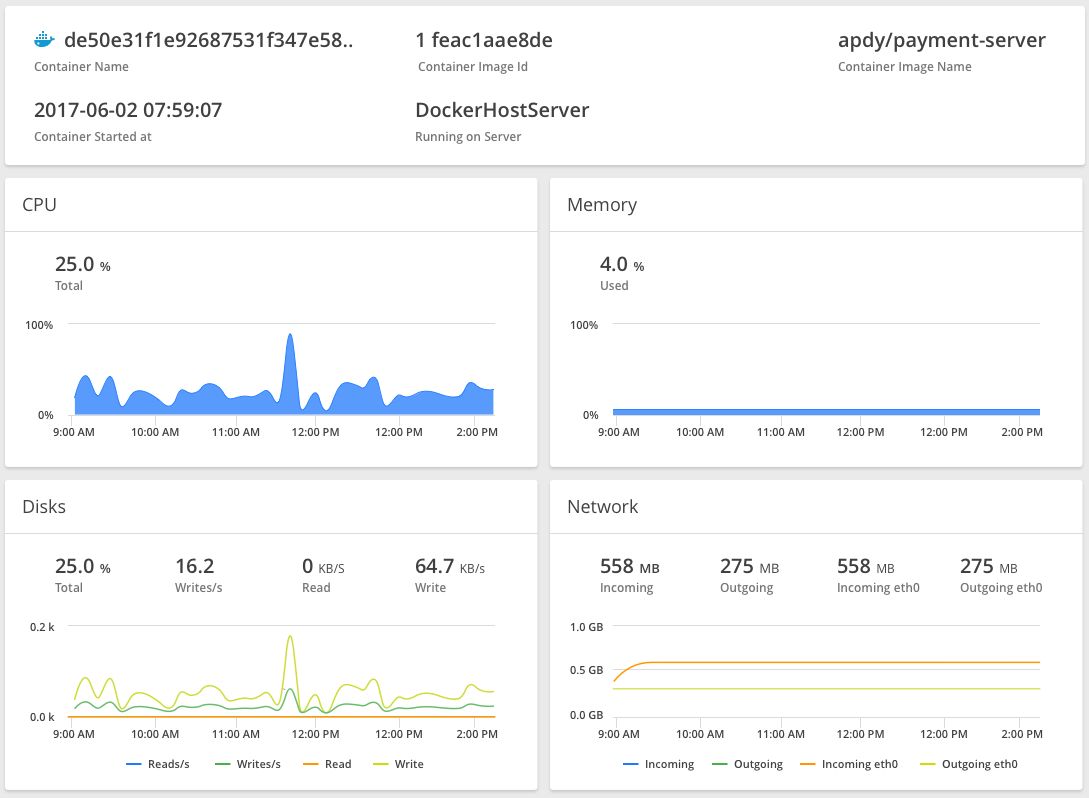This screenshot has width=1089, height=798.
Task: Click the Network panel title
Action: point(602,506)
